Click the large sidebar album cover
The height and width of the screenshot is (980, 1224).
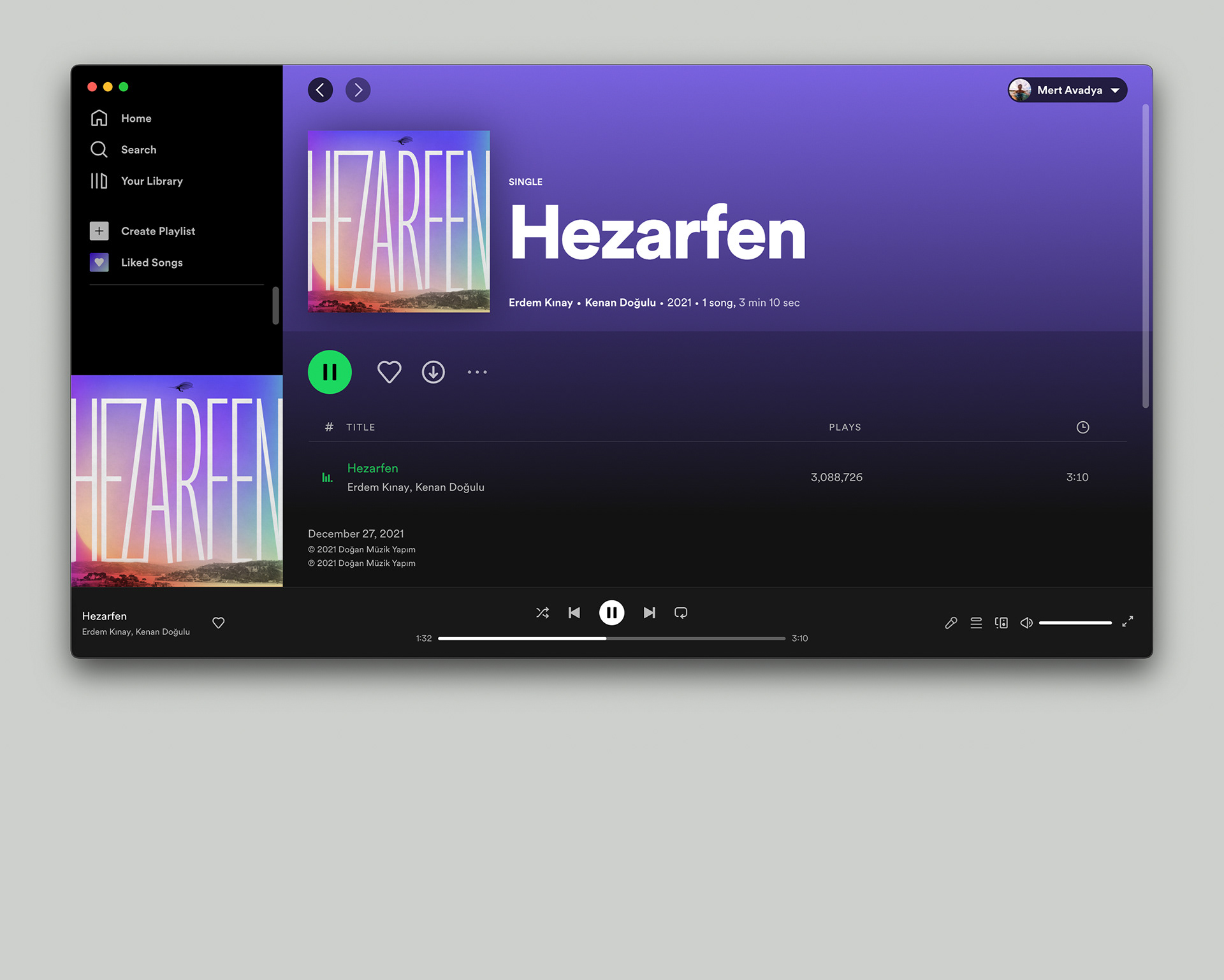coord(177,481)
